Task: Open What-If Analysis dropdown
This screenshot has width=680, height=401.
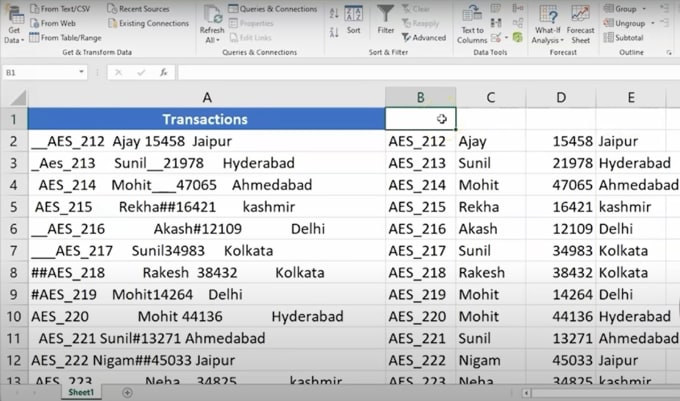Action: (x=547, y=24)
